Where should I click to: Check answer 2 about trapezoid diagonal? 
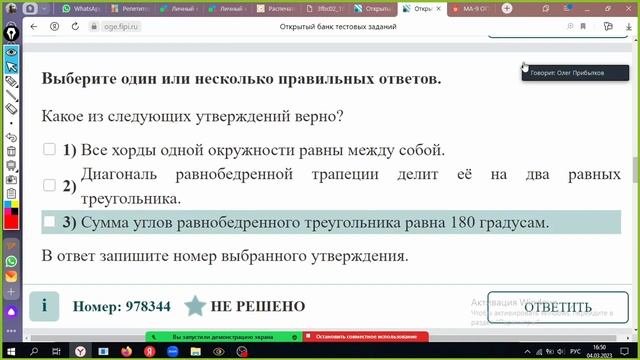point(49,185)
